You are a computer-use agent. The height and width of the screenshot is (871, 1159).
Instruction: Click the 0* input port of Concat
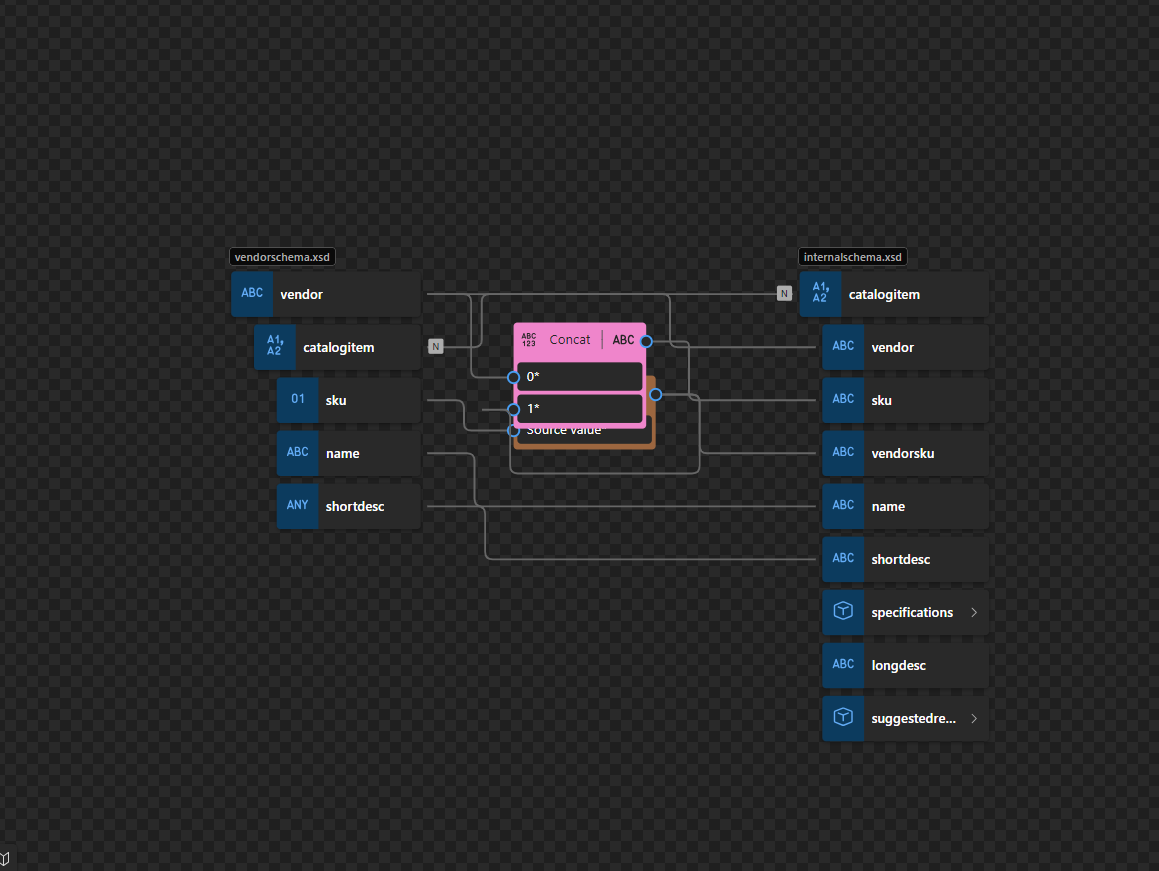tap(514, 377)
